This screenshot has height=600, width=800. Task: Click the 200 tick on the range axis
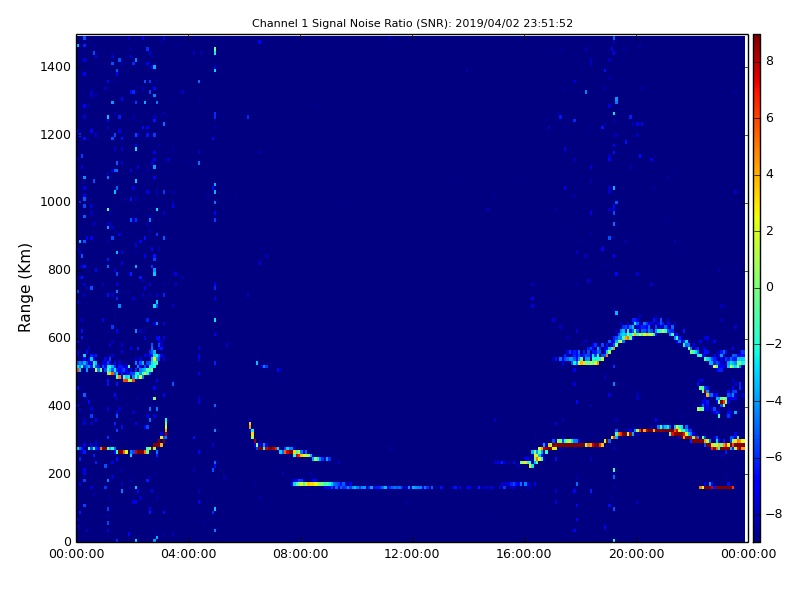pos(59,473)
